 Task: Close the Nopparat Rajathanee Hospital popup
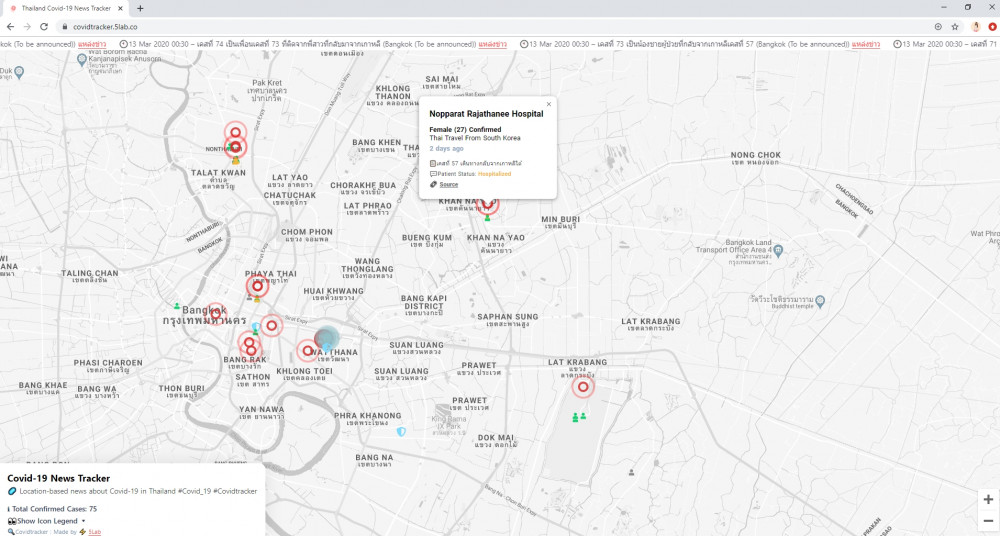[548, 104]
